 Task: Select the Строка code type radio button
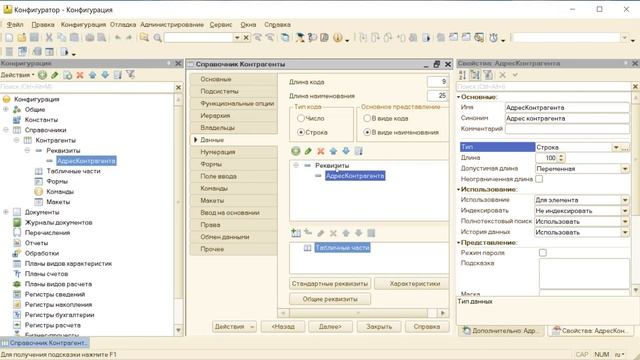(301, 132)
